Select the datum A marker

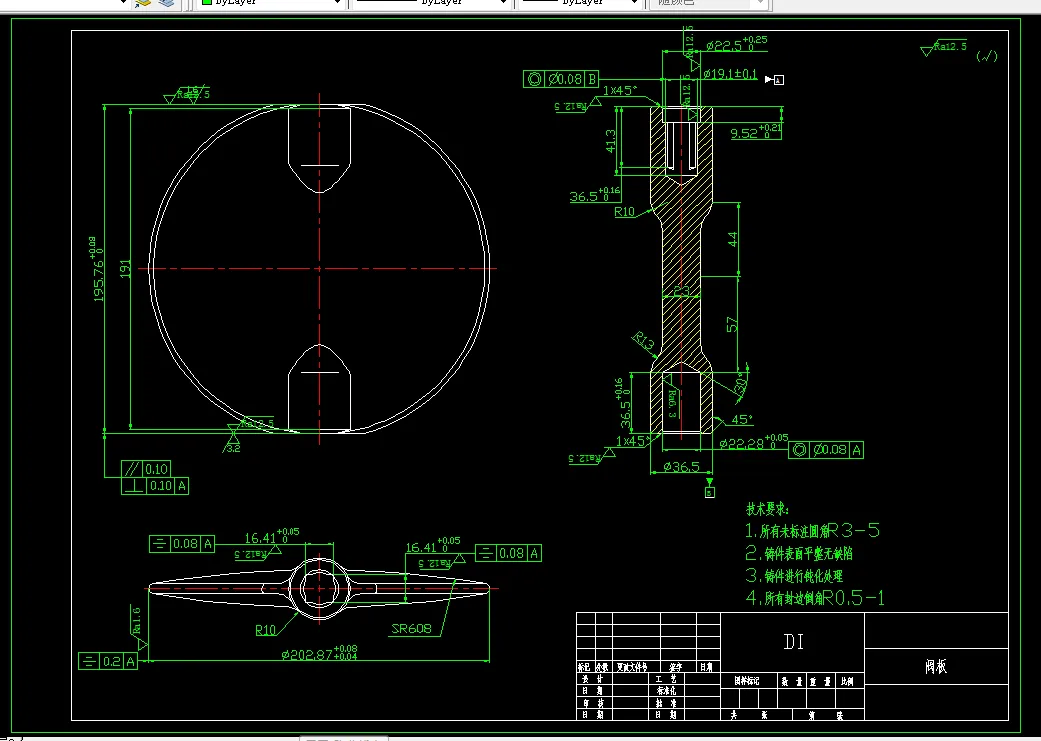pyautogui.click(x=775, y=80)
